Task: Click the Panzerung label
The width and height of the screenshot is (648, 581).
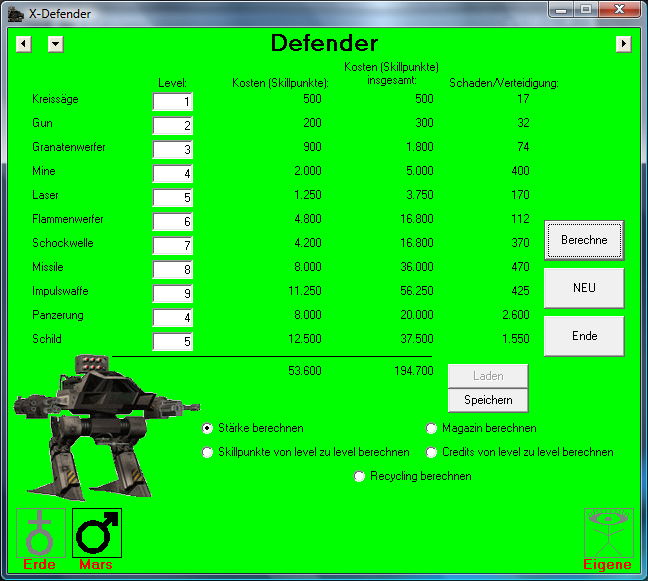Action: tap(58, 315)
